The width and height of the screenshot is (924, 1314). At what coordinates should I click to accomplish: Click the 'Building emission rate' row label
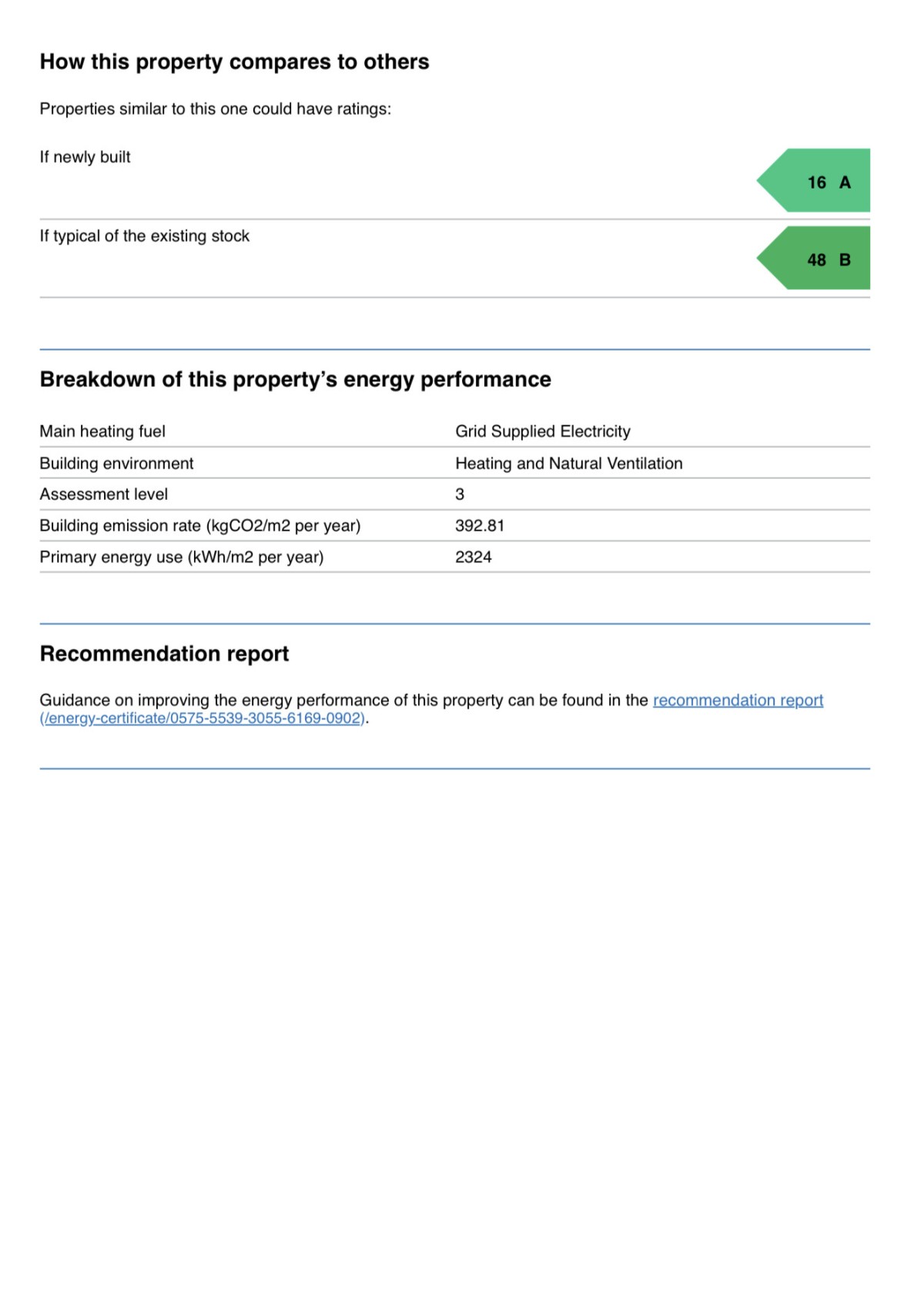pyautogui.click(x=199, y=525)
